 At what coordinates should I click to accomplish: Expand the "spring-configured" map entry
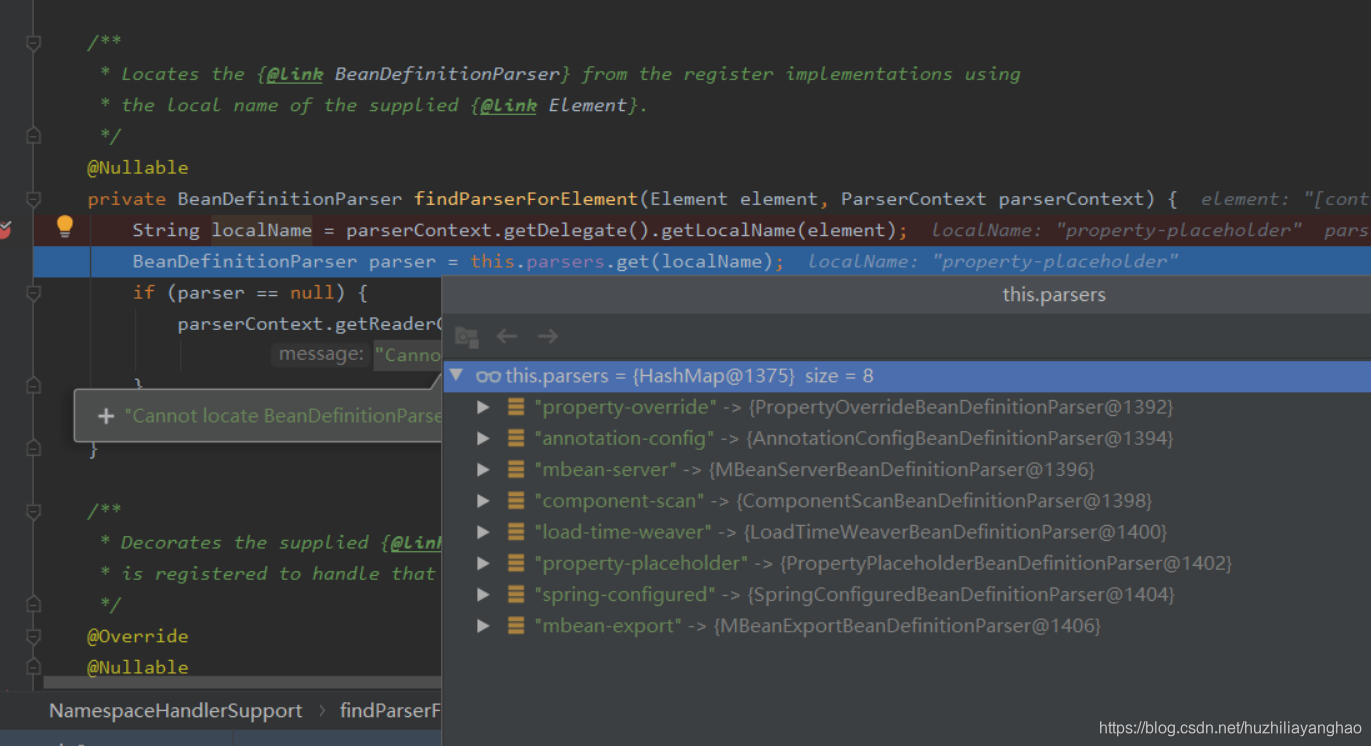pos(483,594)
